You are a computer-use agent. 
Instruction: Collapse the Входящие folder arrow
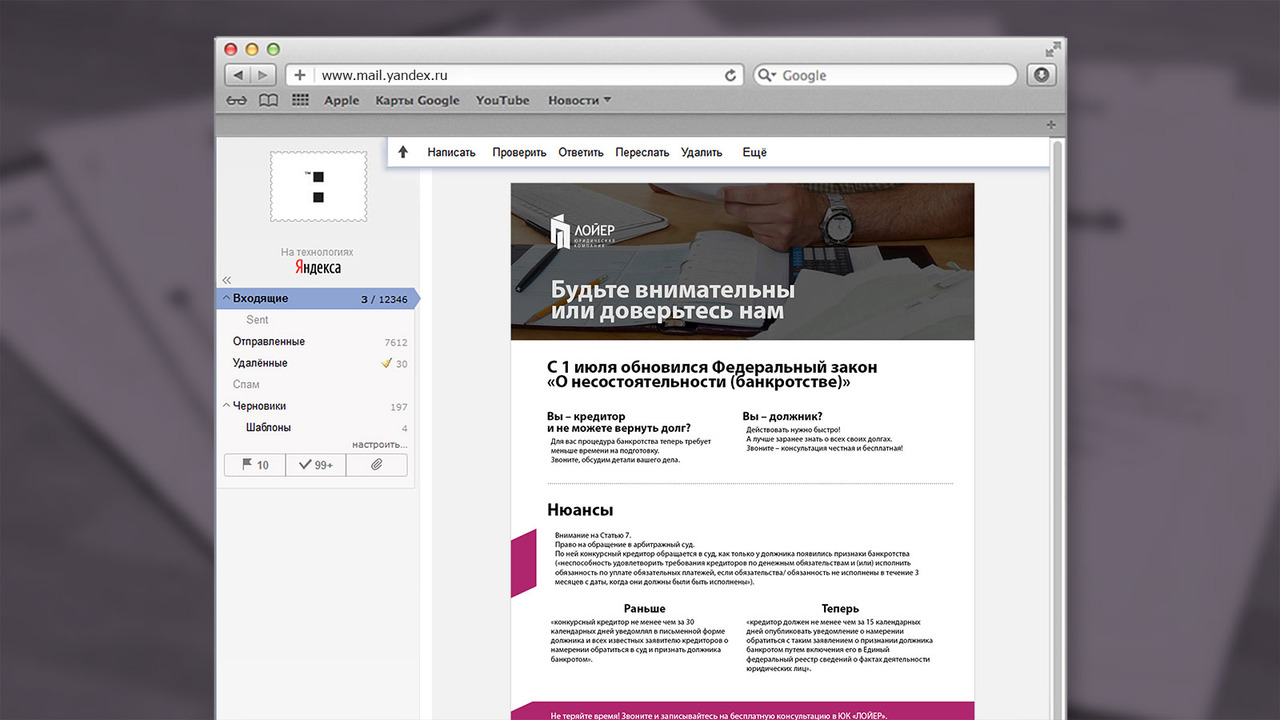click(226, 298)
